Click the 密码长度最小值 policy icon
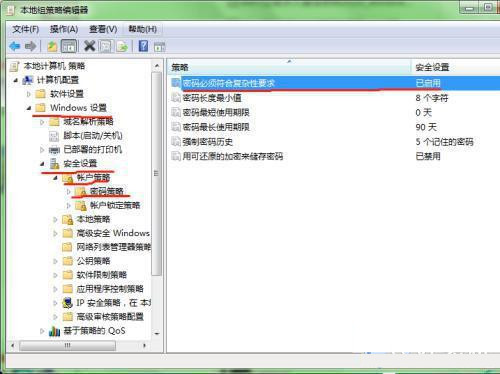 [x=176, y=97]
